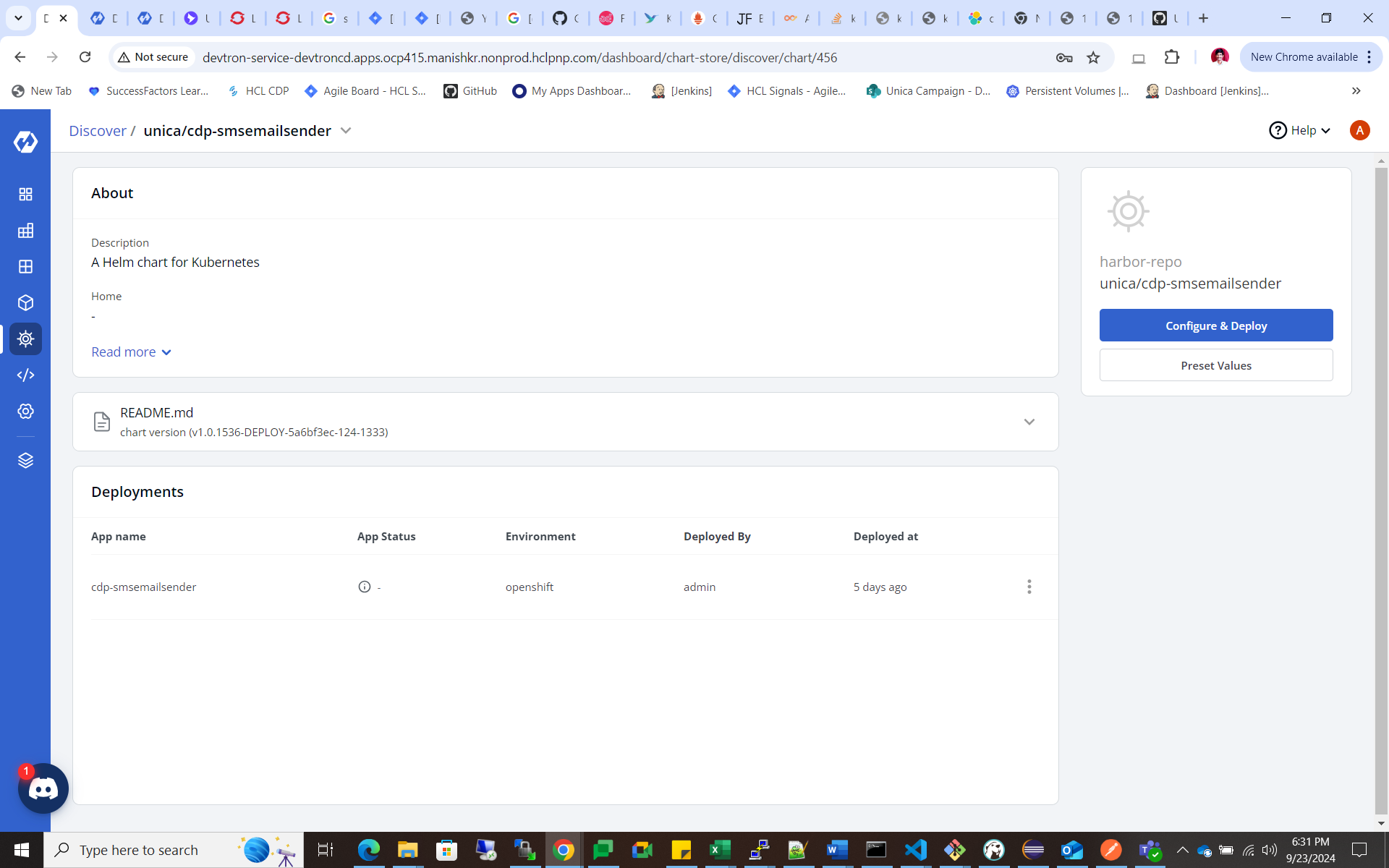Open three-dot menu for cdp-smsemailsender deployment

point(1029,587)
